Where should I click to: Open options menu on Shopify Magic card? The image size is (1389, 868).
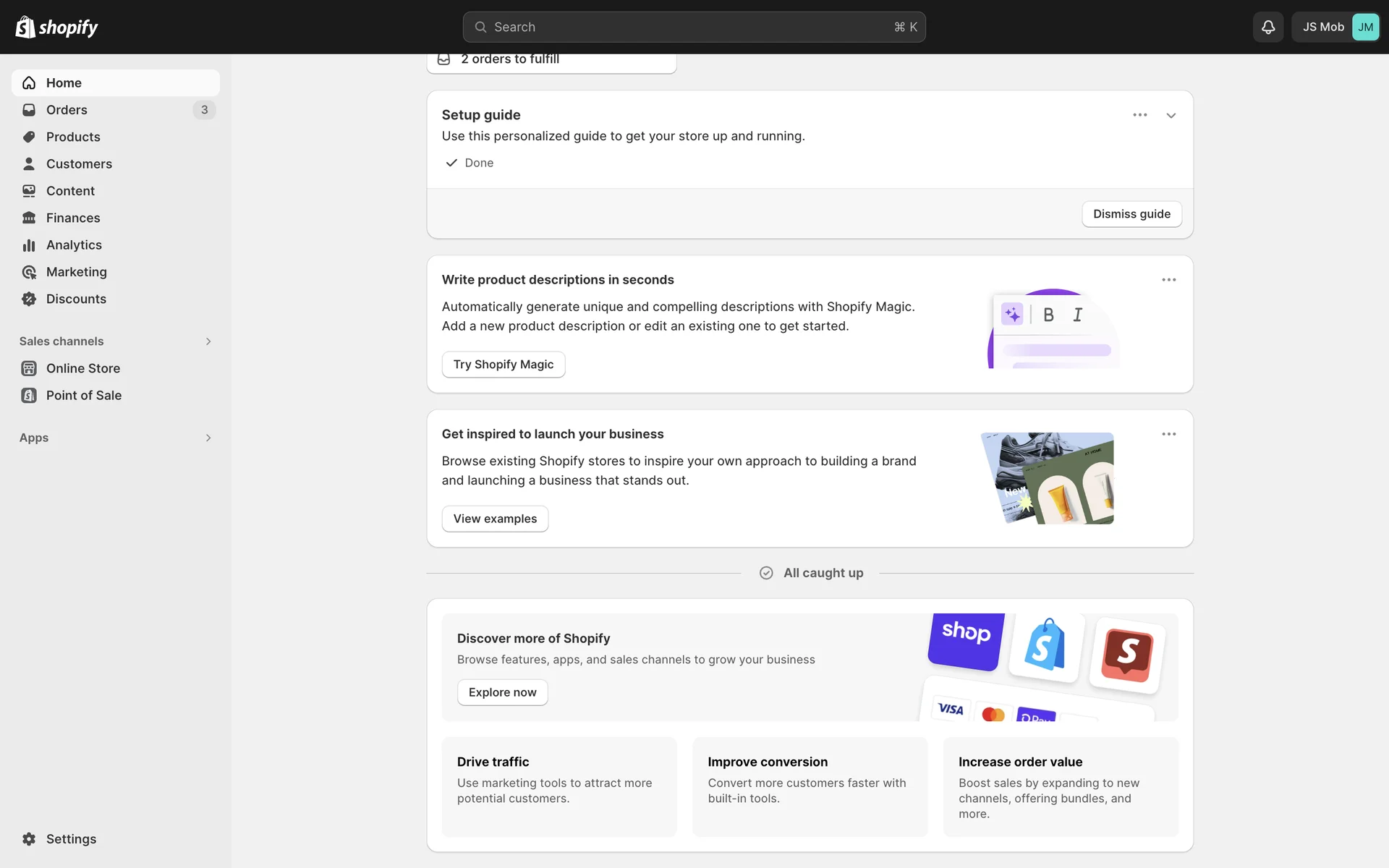(1168, 280)
